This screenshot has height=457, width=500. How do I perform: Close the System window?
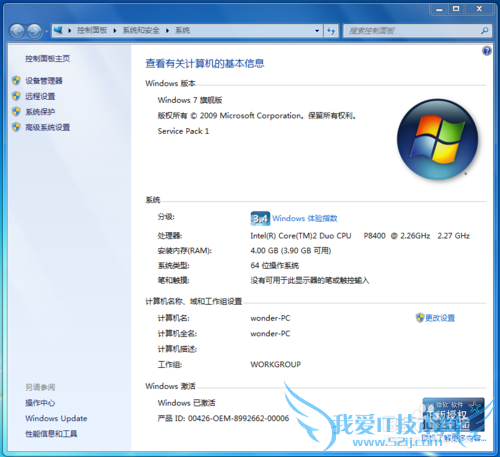479,9
